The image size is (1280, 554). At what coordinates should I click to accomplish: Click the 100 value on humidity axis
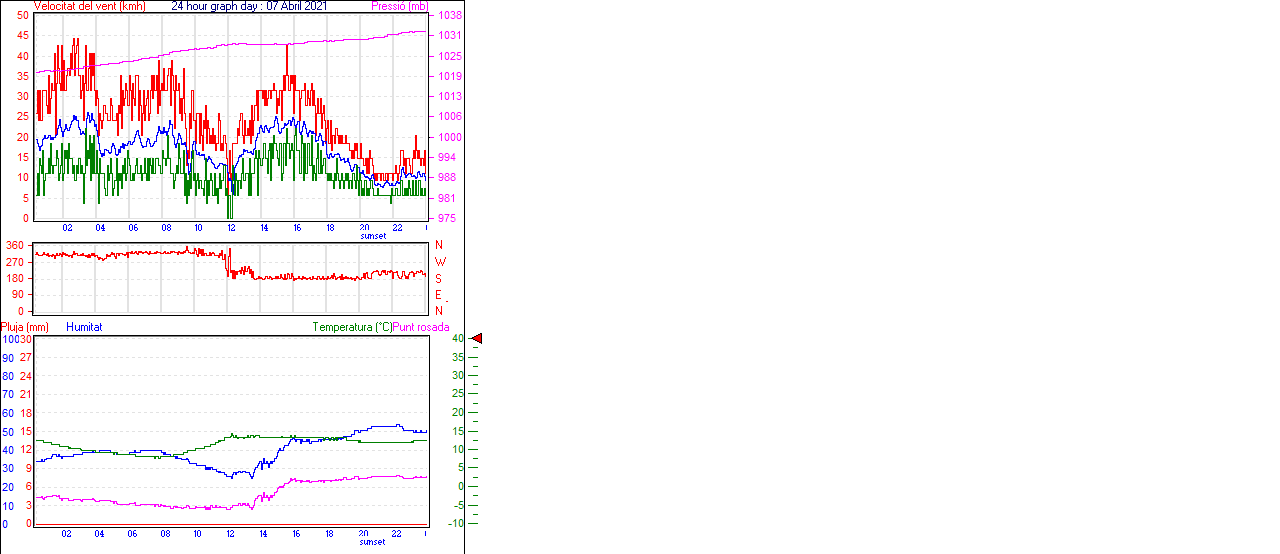[9, 340]
